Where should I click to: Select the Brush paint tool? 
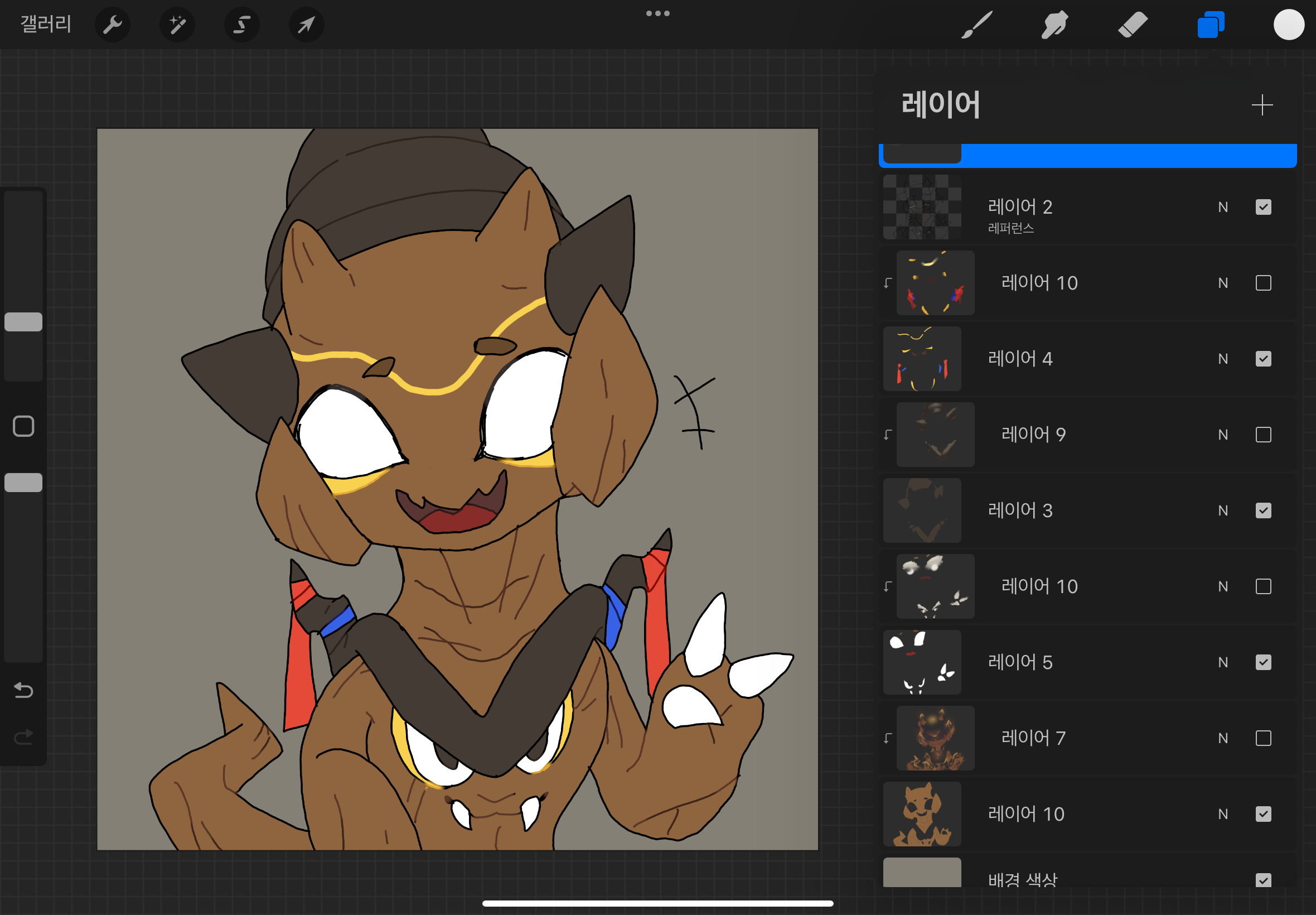(x=976, y=25)
